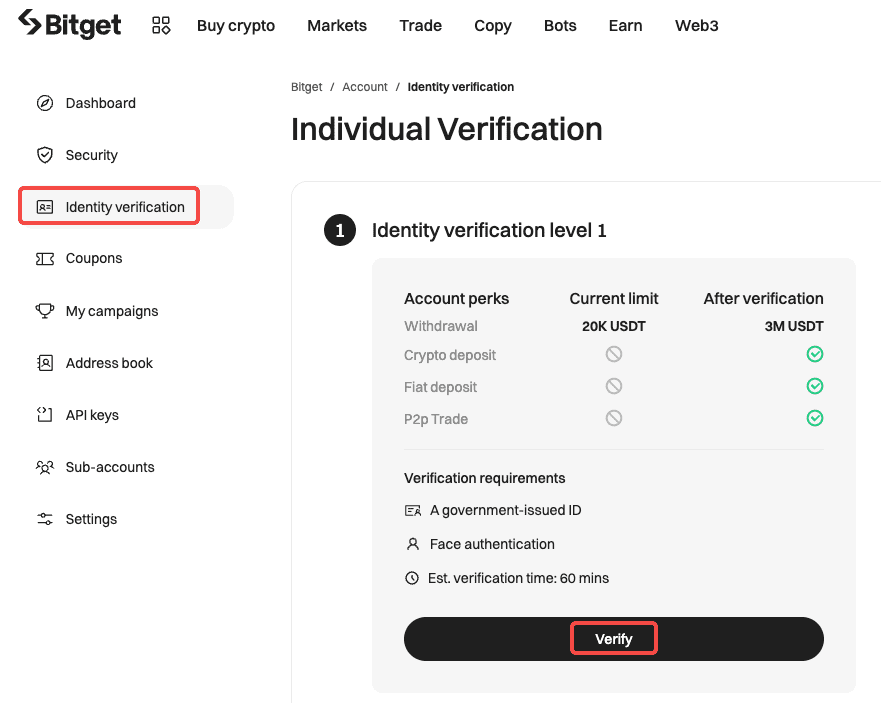Open the Buy crypto menu
Screen dimensions: 881x703
(236, 26)
